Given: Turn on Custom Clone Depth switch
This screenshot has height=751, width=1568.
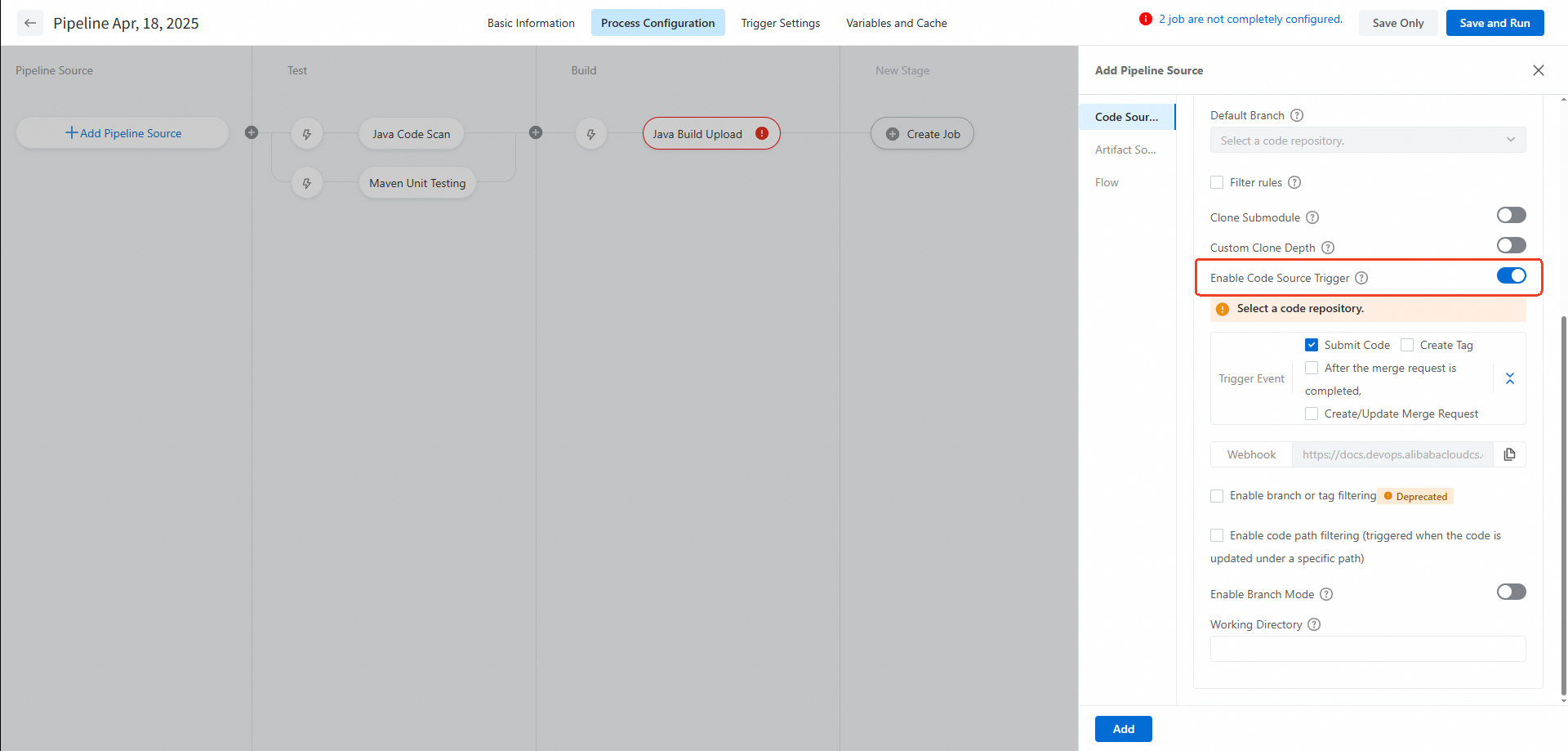Looking at the screenshot, I should (x=1511, y=245).
